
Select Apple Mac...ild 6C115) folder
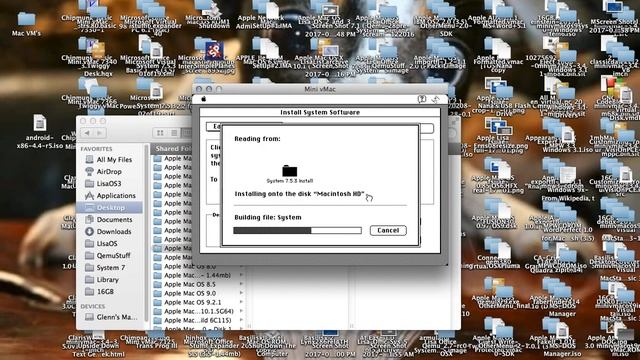199,320
